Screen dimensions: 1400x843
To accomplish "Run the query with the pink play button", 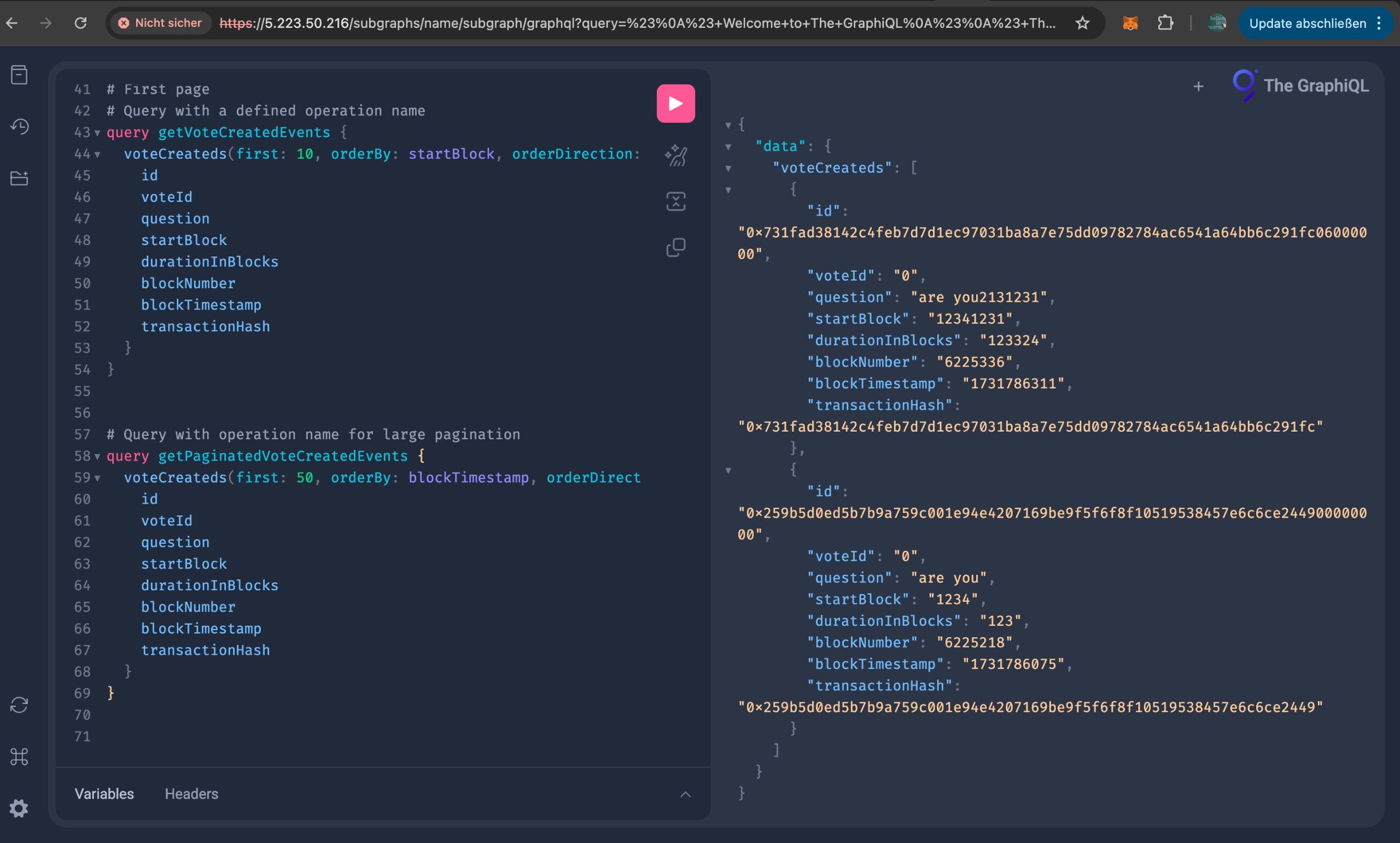I will pyautogui.click(x=675, y=103).
